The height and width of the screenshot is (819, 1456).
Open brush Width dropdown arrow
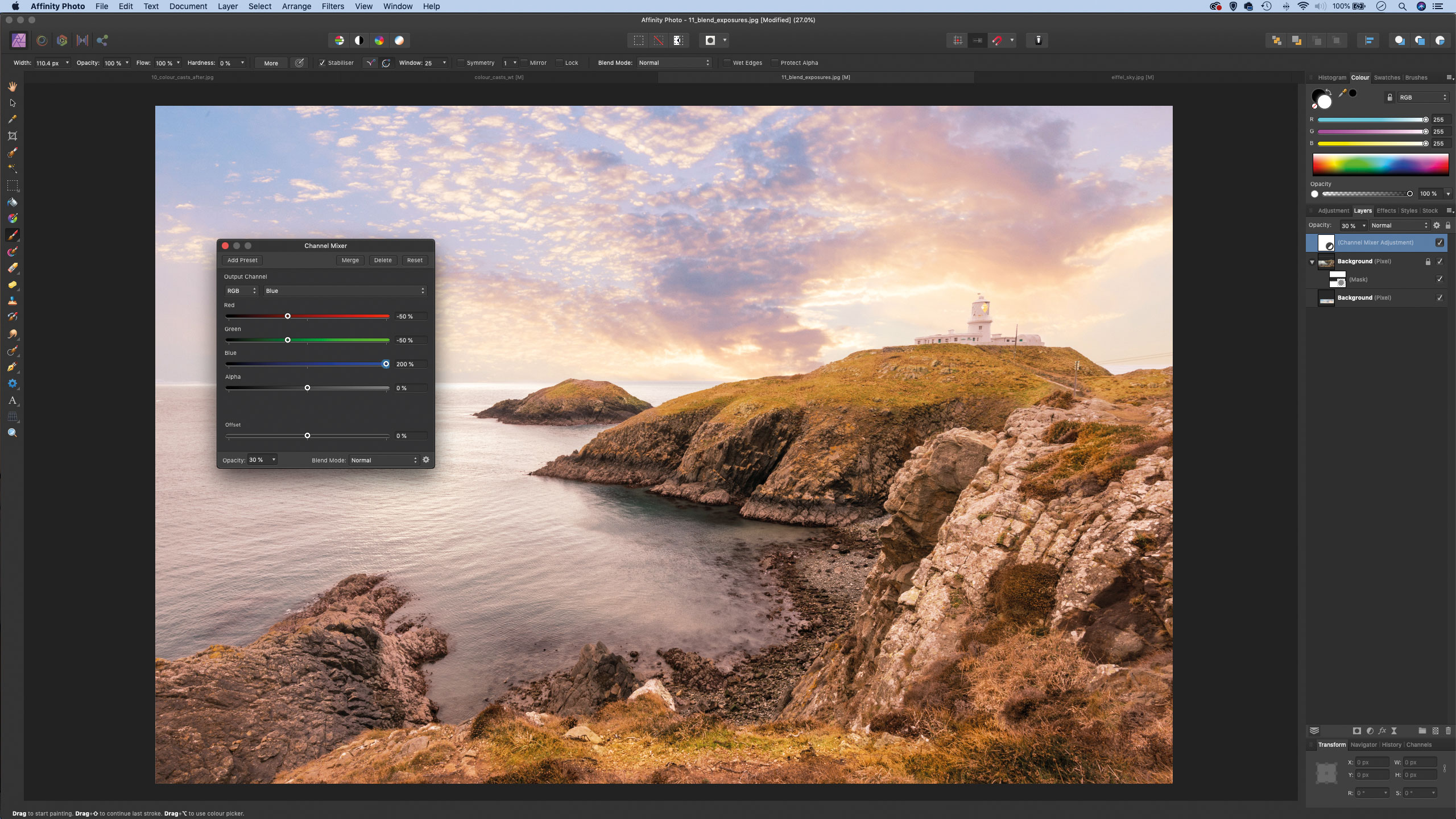(x=67, y=63)
